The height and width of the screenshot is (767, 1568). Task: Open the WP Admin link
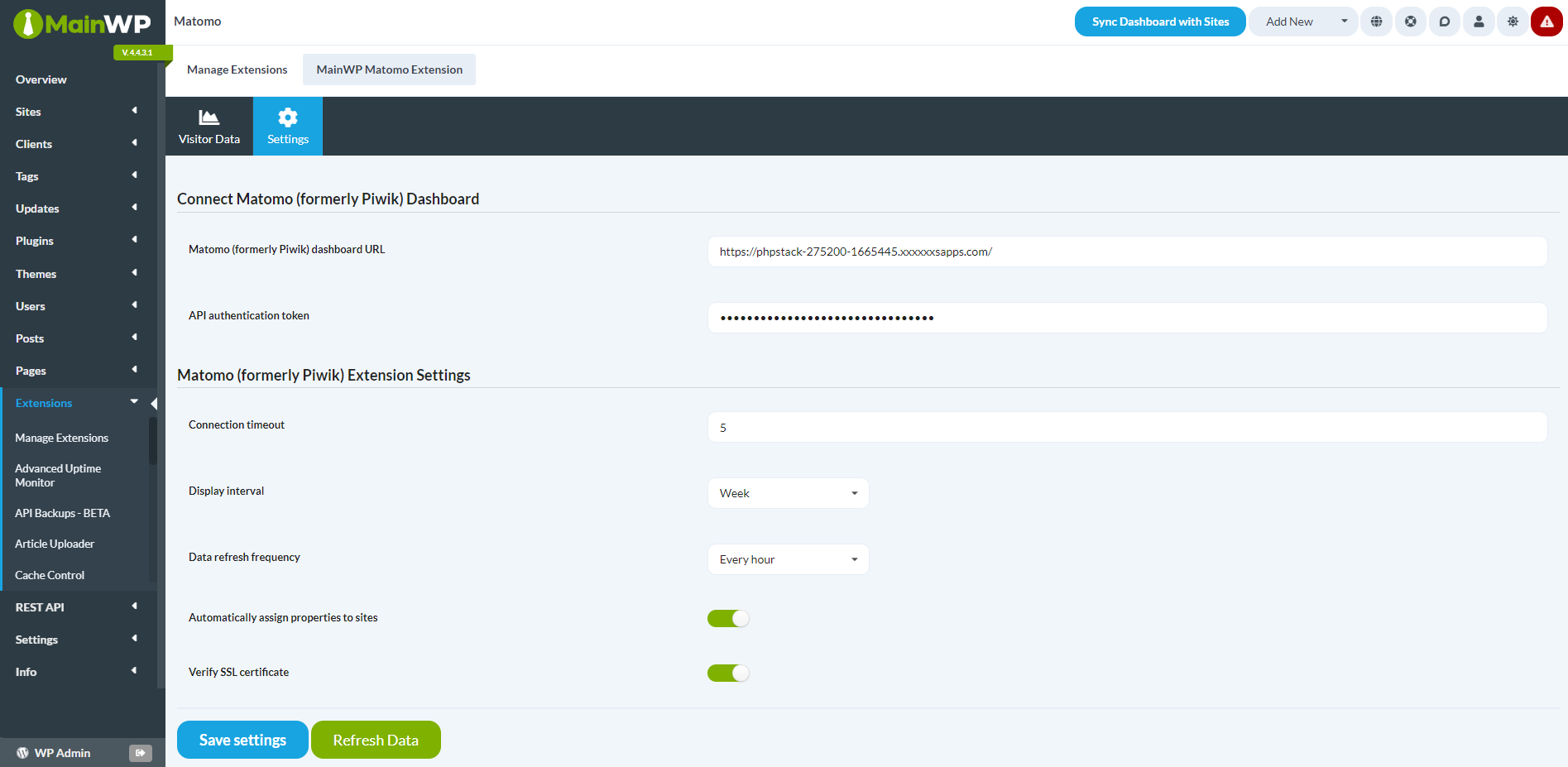[x=62, y=753]
